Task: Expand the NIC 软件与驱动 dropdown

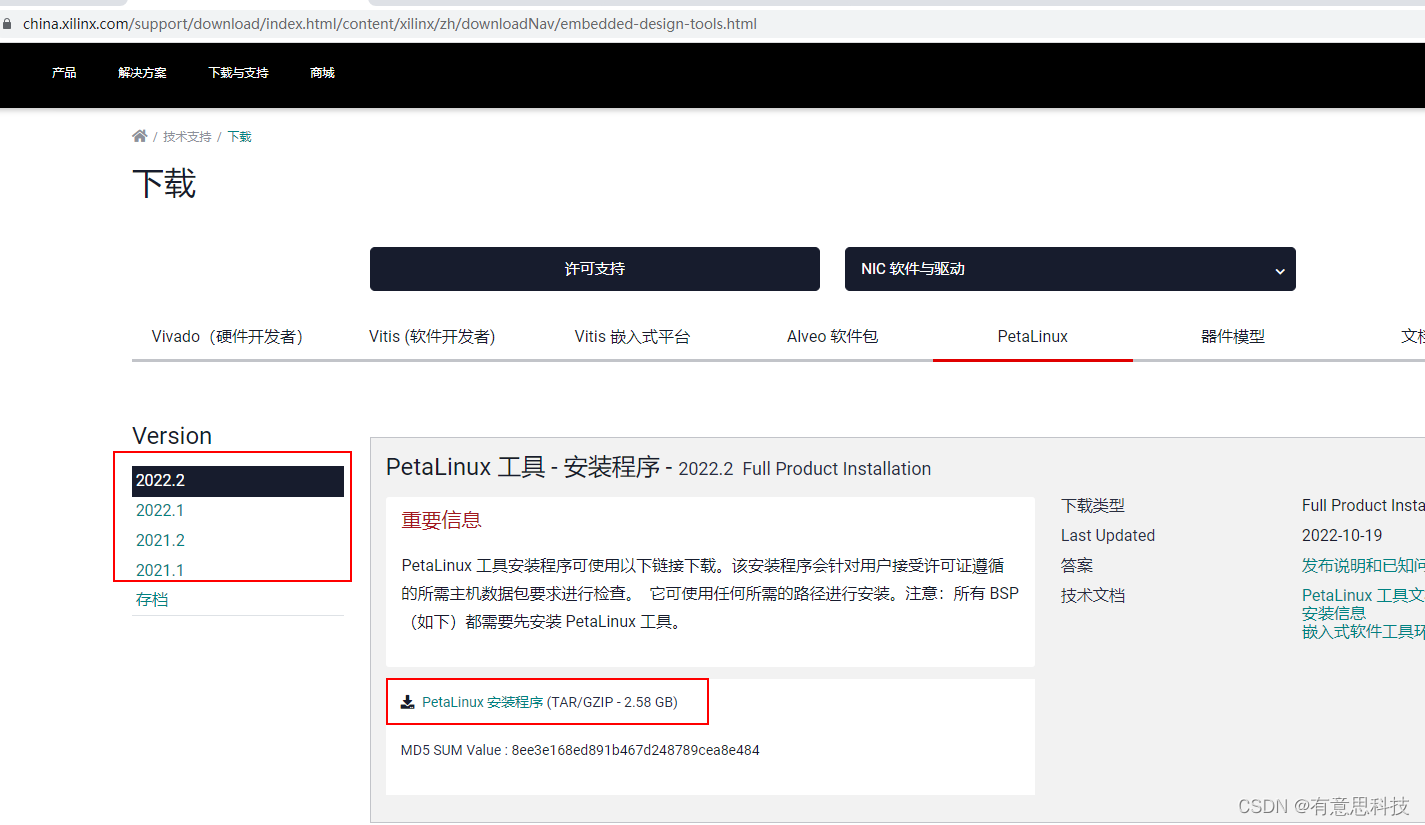Action: [x=1278, y=269]
